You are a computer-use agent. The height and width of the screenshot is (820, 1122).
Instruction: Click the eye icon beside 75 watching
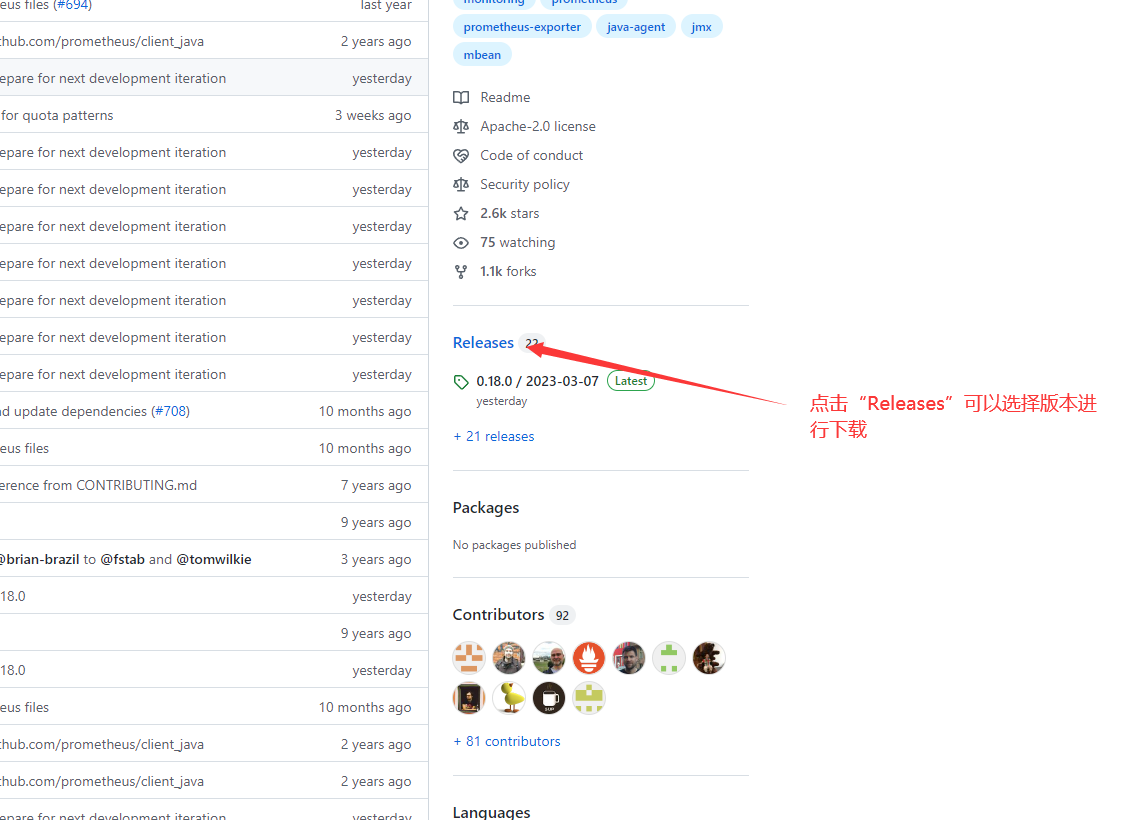(x=461, y=243)
